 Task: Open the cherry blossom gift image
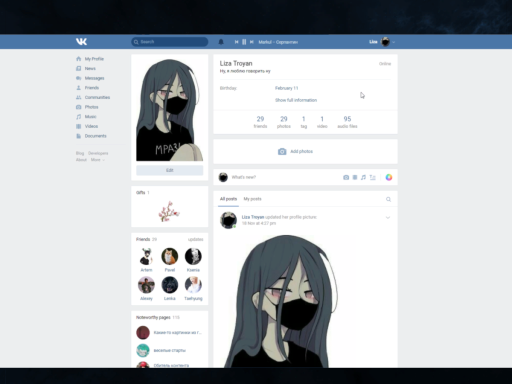[169, 211]
